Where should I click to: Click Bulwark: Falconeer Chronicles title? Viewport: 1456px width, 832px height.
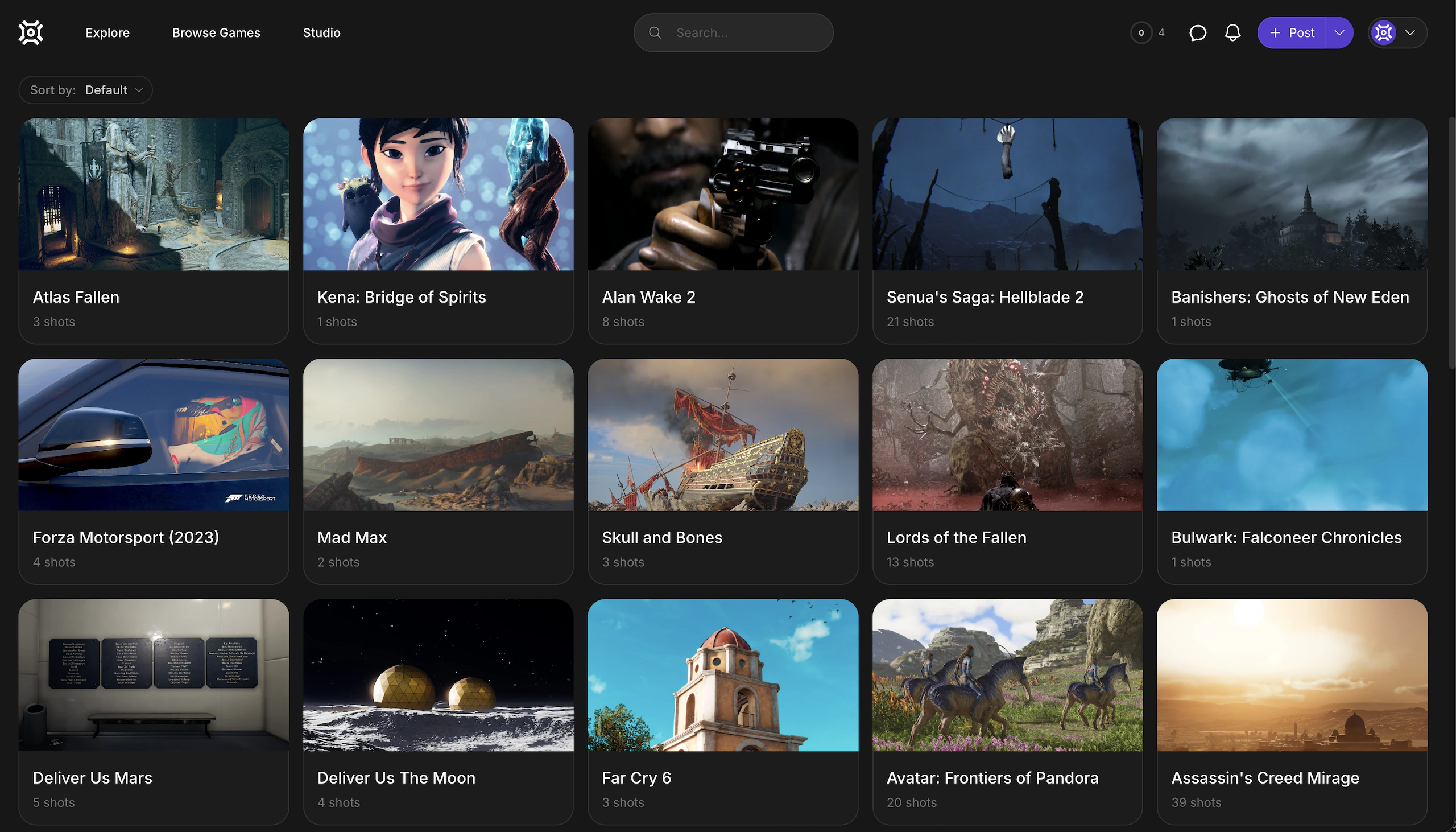[1287, 538]
